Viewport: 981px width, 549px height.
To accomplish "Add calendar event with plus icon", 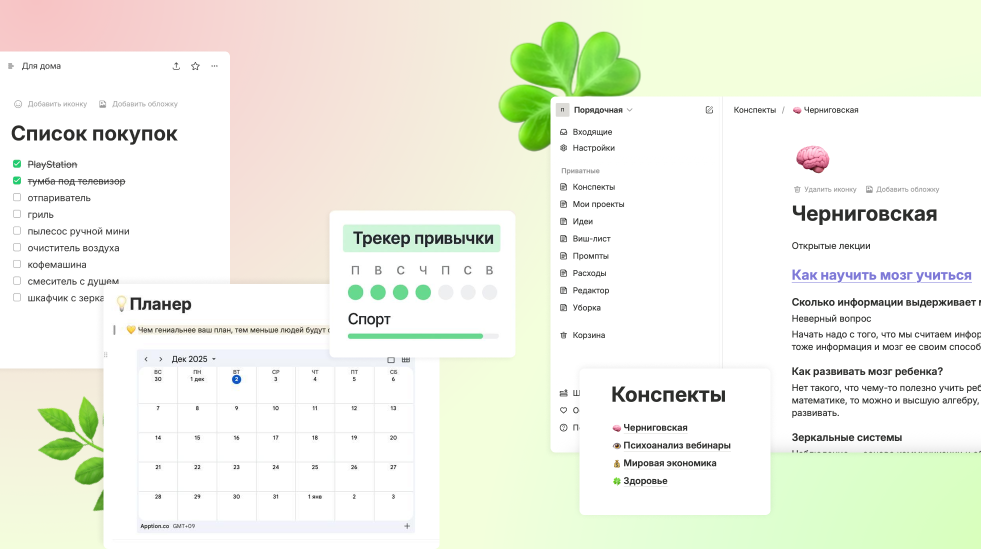I will pyautogui.click(x=407, y=526).
